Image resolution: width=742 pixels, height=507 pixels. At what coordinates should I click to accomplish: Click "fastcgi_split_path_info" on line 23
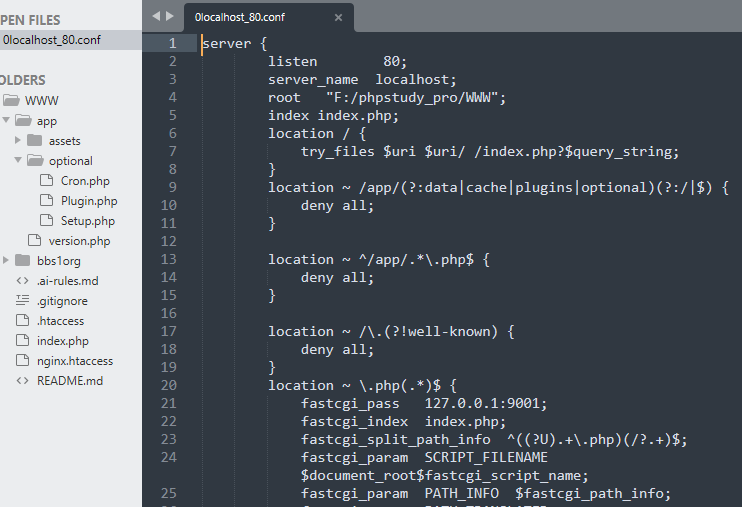point(396,439)
